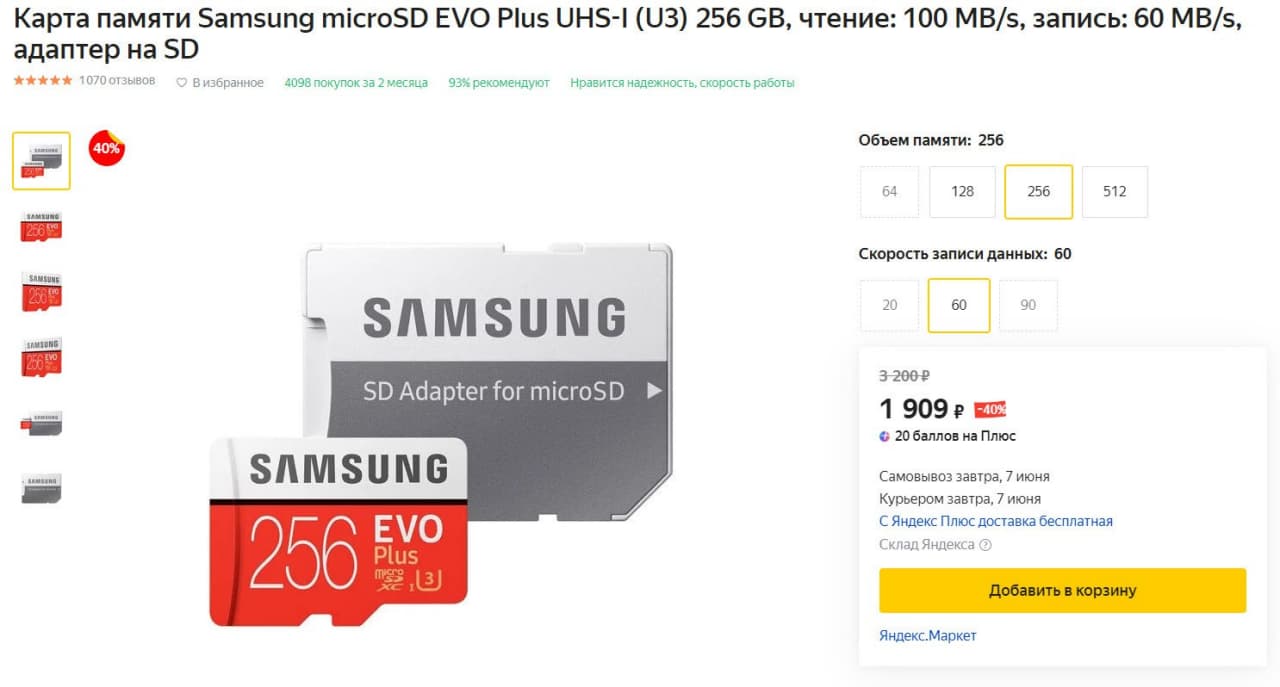Click С Яндекс Плюс доставка бесплатная link
The height and width of the screenshot is (687, 1280).
(996, 521)
